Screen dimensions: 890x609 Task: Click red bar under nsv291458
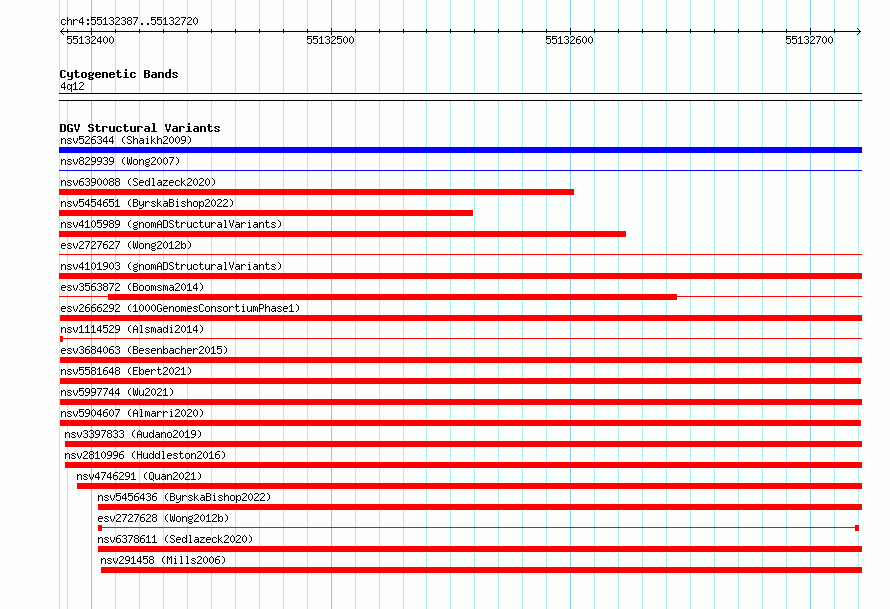(481, 570)
